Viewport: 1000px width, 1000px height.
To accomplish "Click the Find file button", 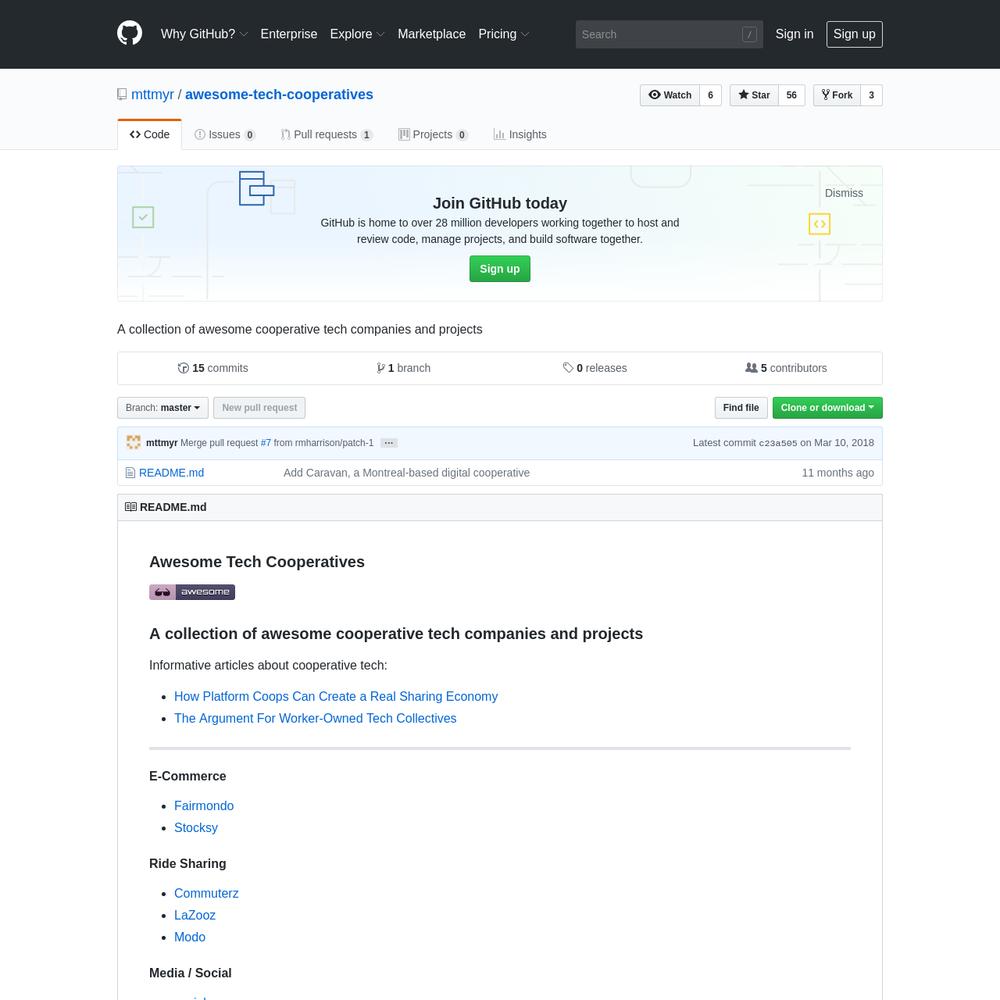I will click(741, 408).
